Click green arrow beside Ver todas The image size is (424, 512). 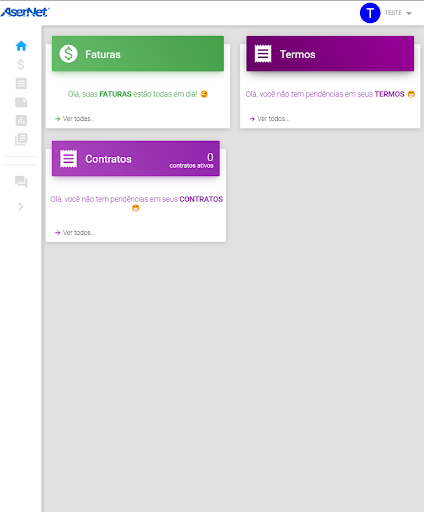point(58,119)
